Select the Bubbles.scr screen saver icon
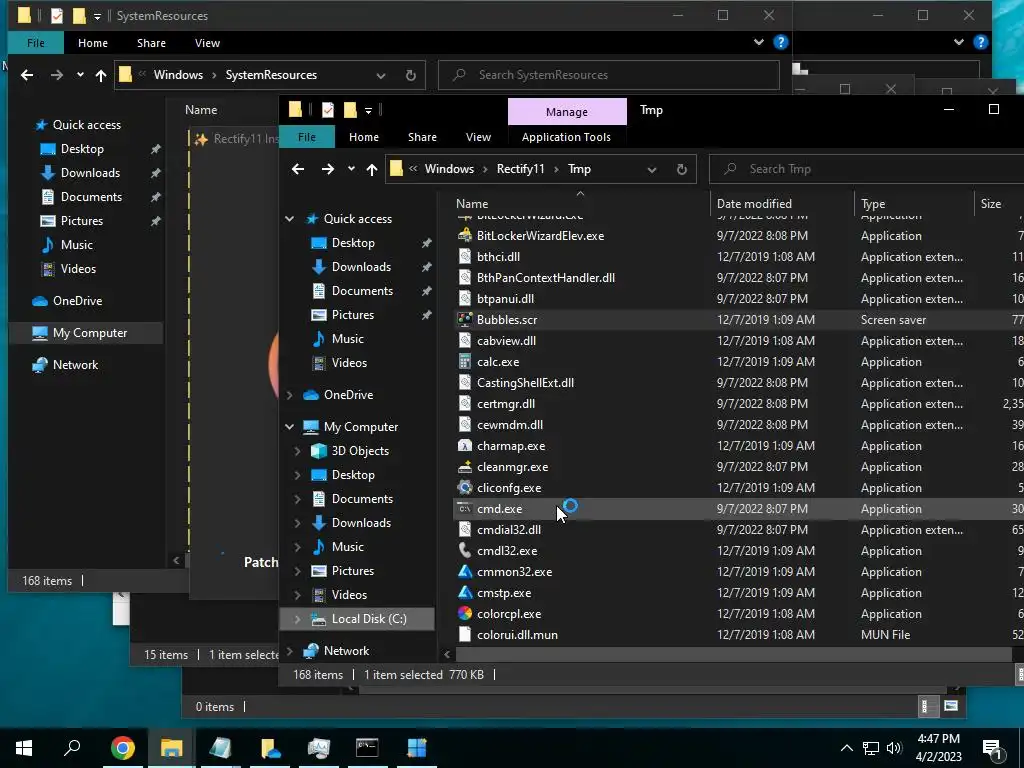 pos(465,319)
